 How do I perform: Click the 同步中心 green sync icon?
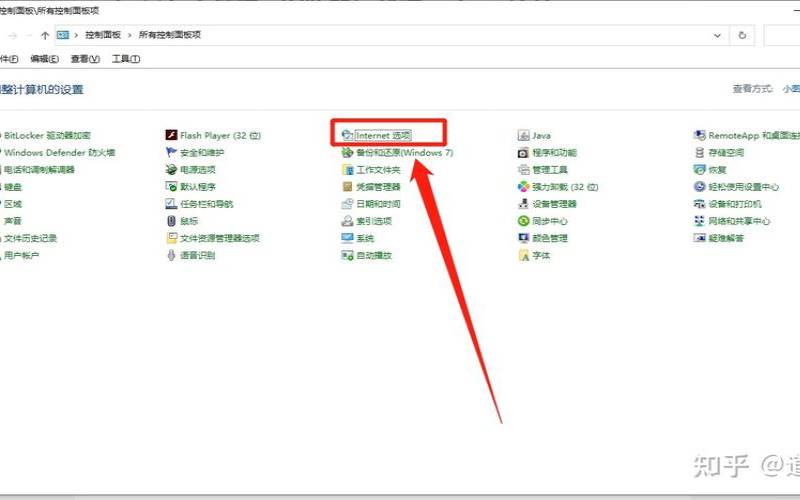pyautogui.click(x=523, y=221)
